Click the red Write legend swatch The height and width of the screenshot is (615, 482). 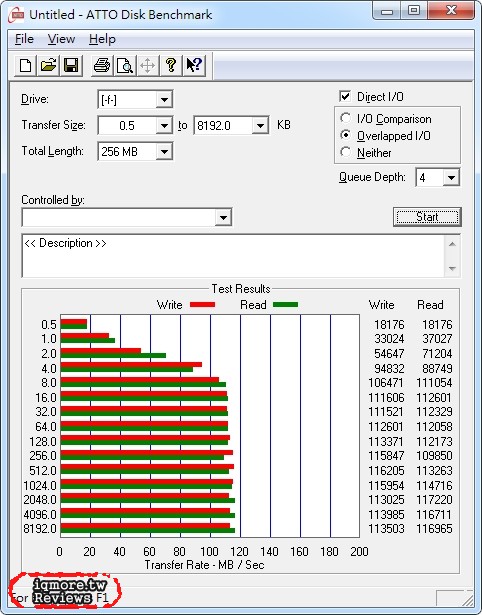pos(202,305)
